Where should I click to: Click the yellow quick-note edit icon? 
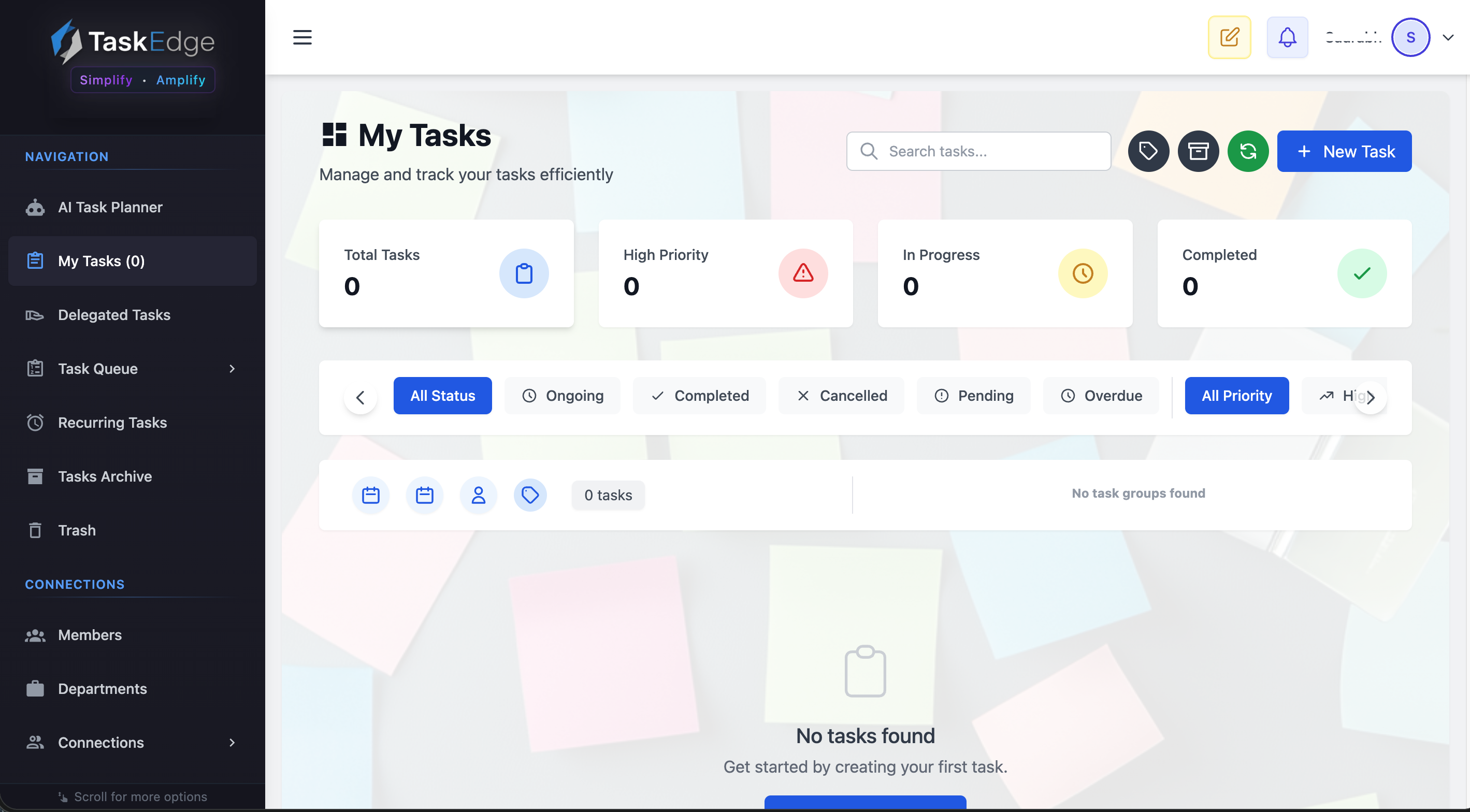tap(1229, 38)
